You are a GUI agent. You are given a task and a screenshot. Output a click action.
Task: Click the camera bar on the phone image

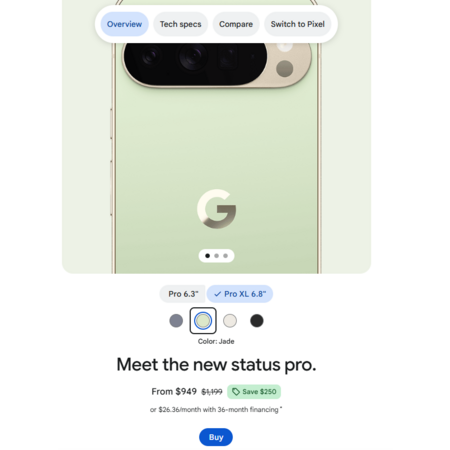[217, 63]
